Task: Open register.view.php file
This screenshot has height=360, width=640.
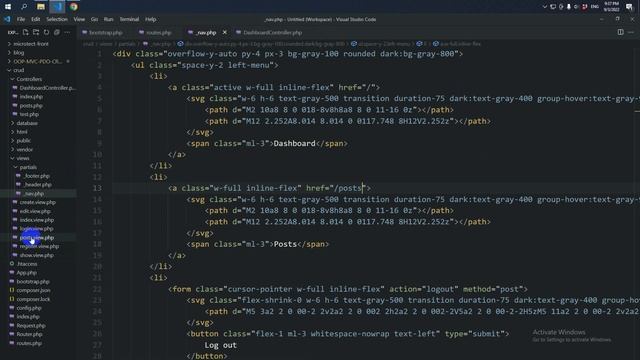Action: pos(39,246)
